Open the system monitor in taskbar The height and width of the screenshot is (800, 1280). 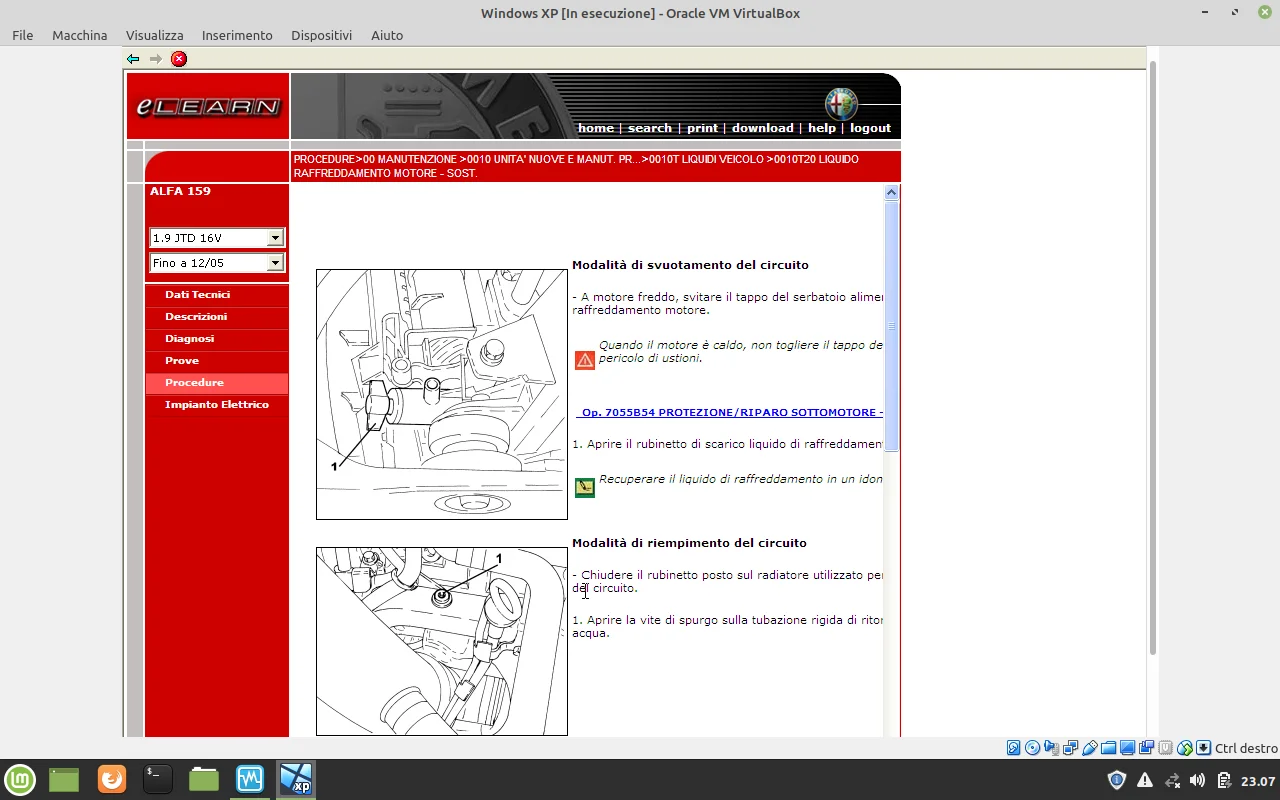tap(250, 779)
